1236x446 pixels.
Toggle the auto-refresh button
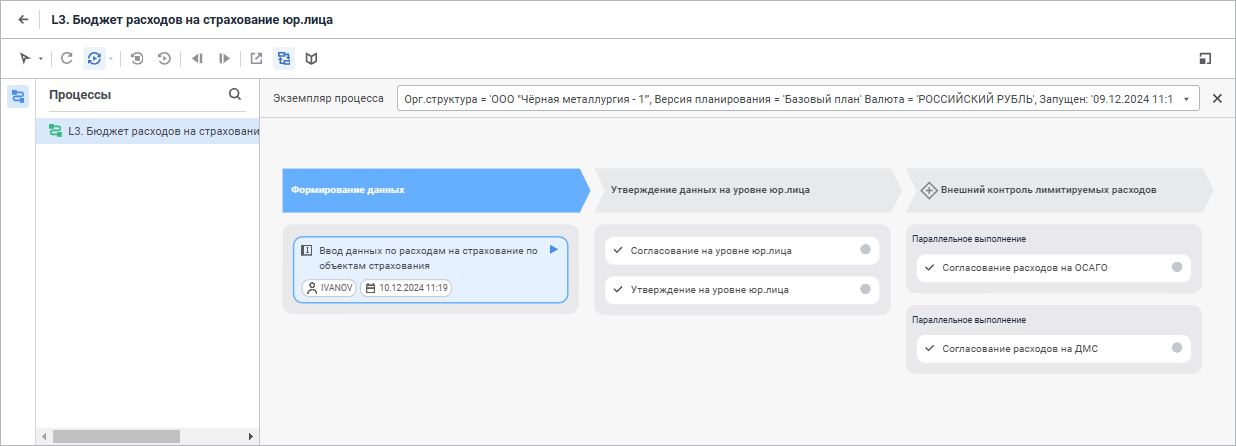(94, 59)
